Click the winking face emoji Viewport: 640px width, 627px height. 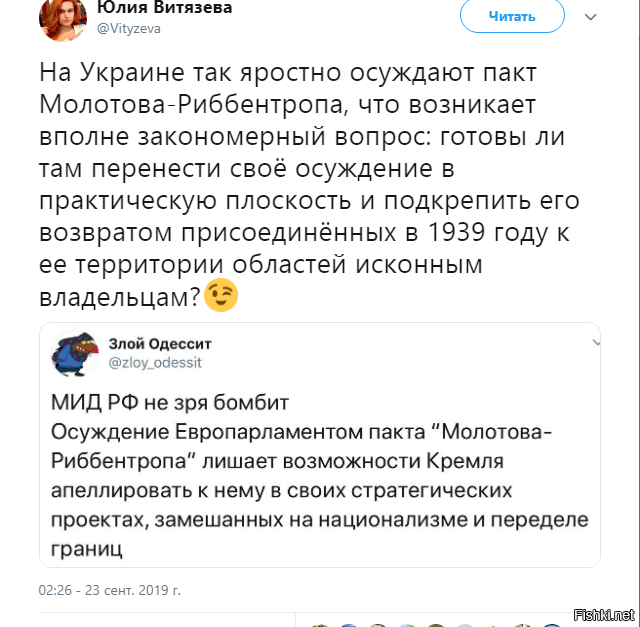221,296
